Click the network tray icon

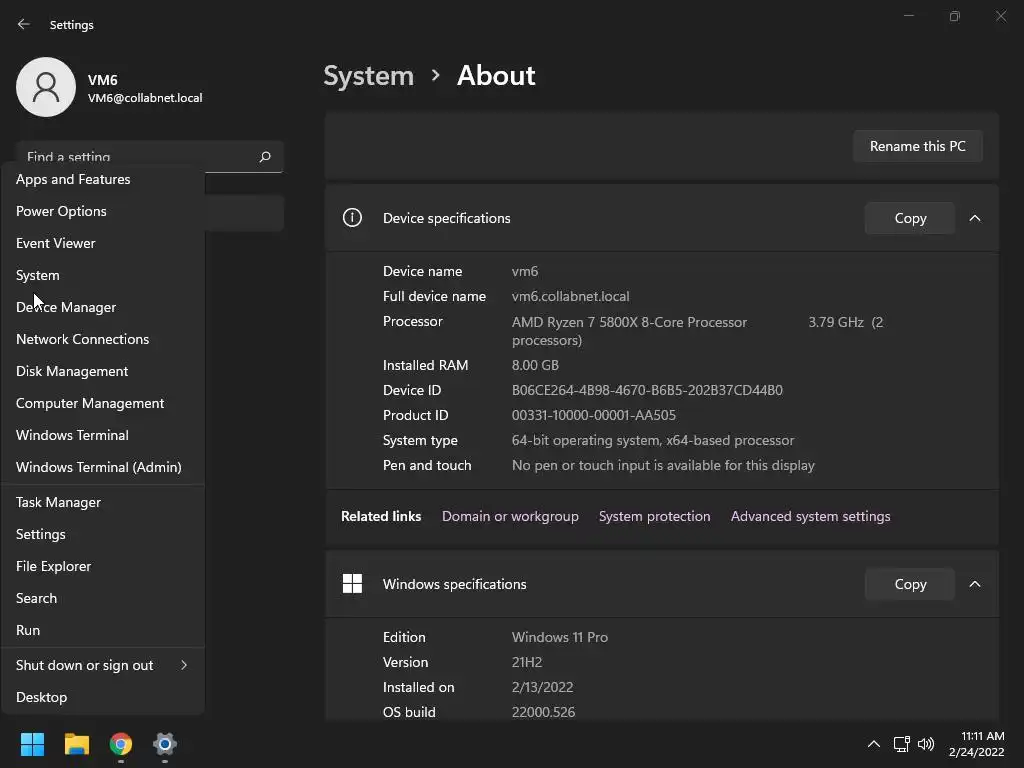901,744
